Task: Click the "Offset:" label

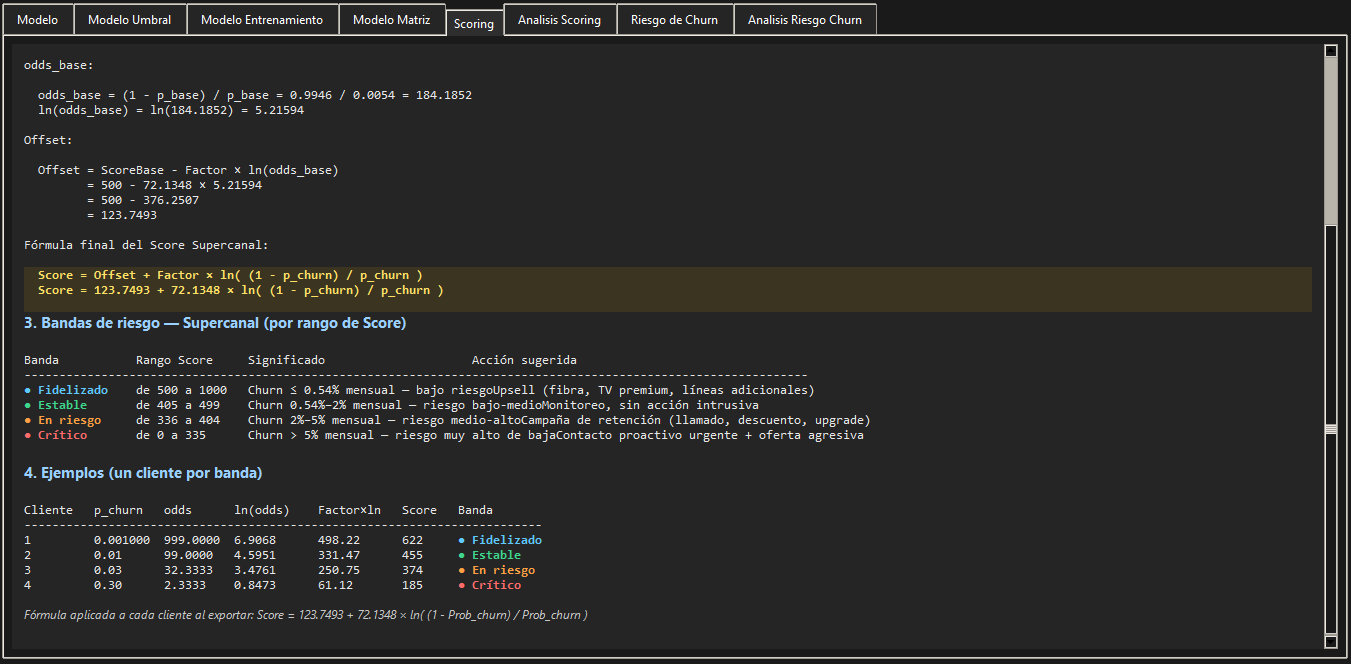Action: tap(48, 140)
